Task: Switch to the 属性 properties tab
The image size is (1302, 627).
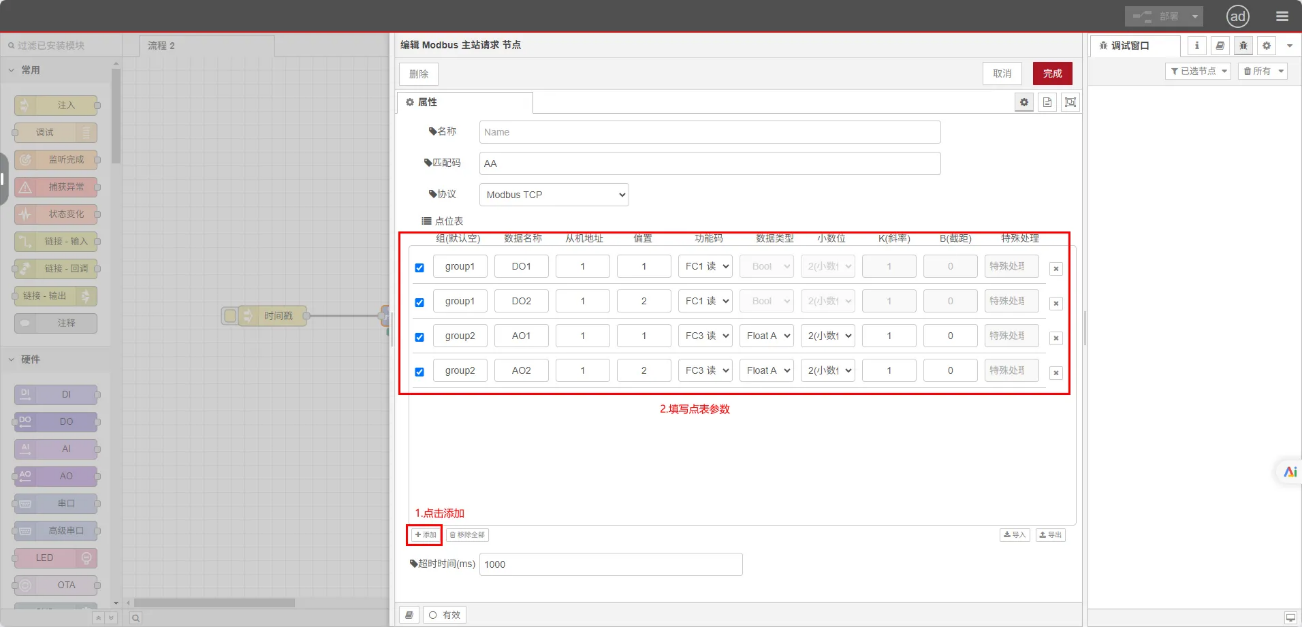Action: [465, 102]
